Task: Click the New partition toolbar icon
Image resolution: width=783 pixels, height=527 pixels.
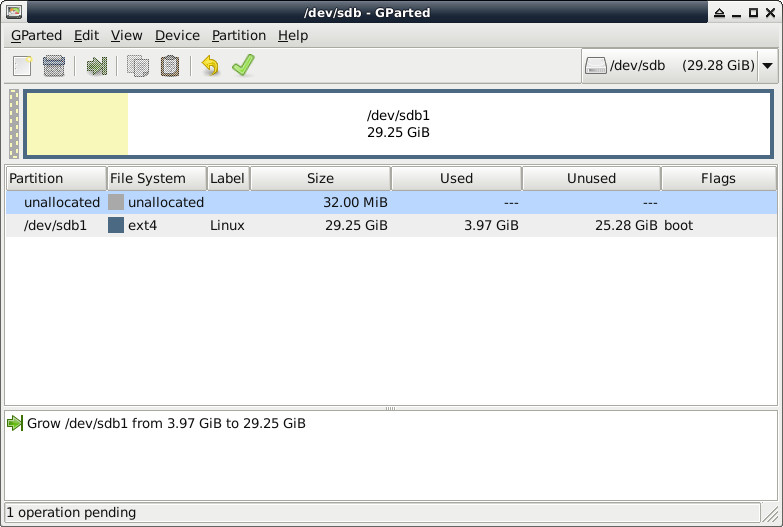Action: pyautogui.click(x=22, y=66)
